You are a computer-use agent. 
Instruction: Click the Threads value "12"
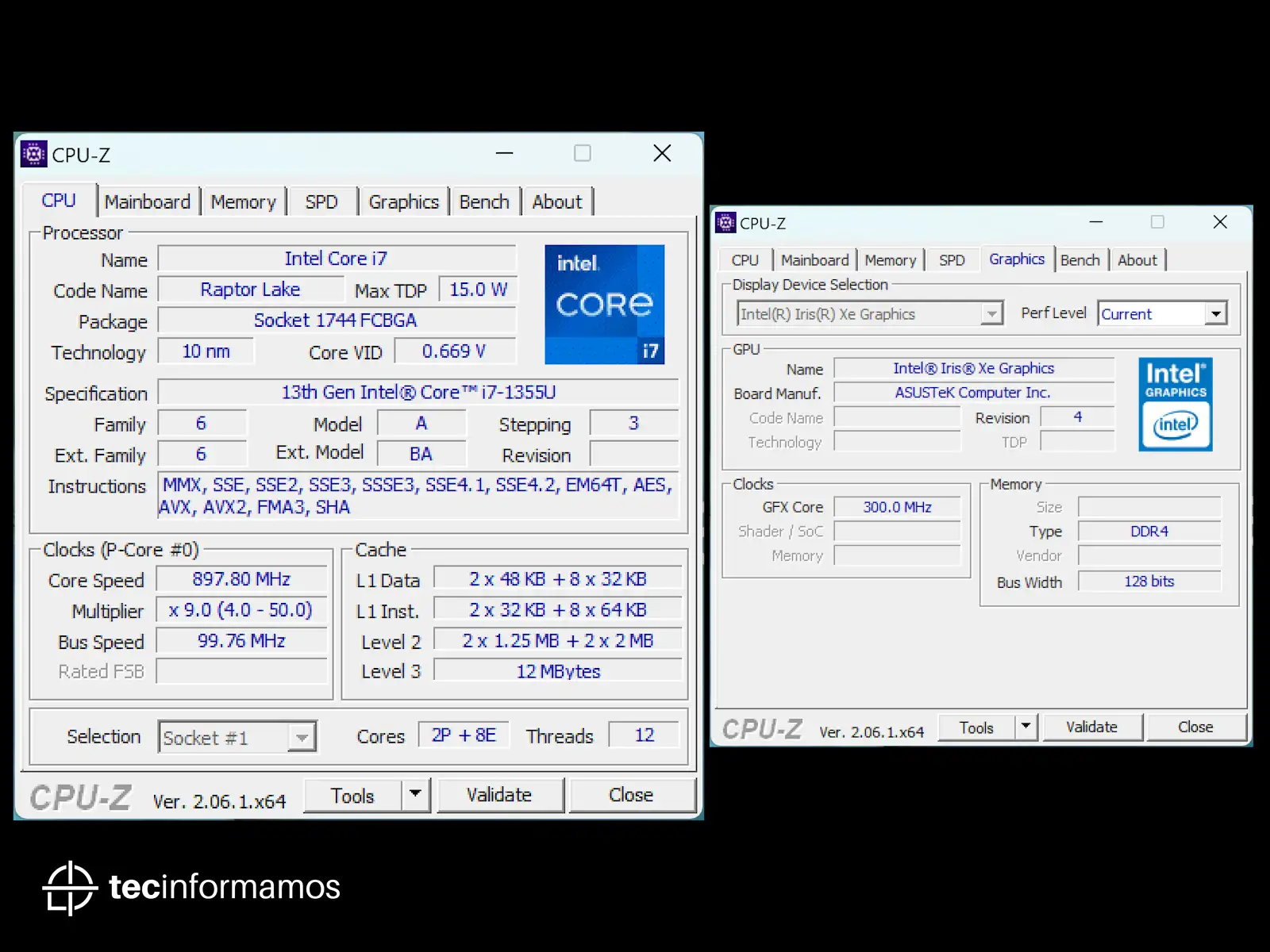coord(645,735)
